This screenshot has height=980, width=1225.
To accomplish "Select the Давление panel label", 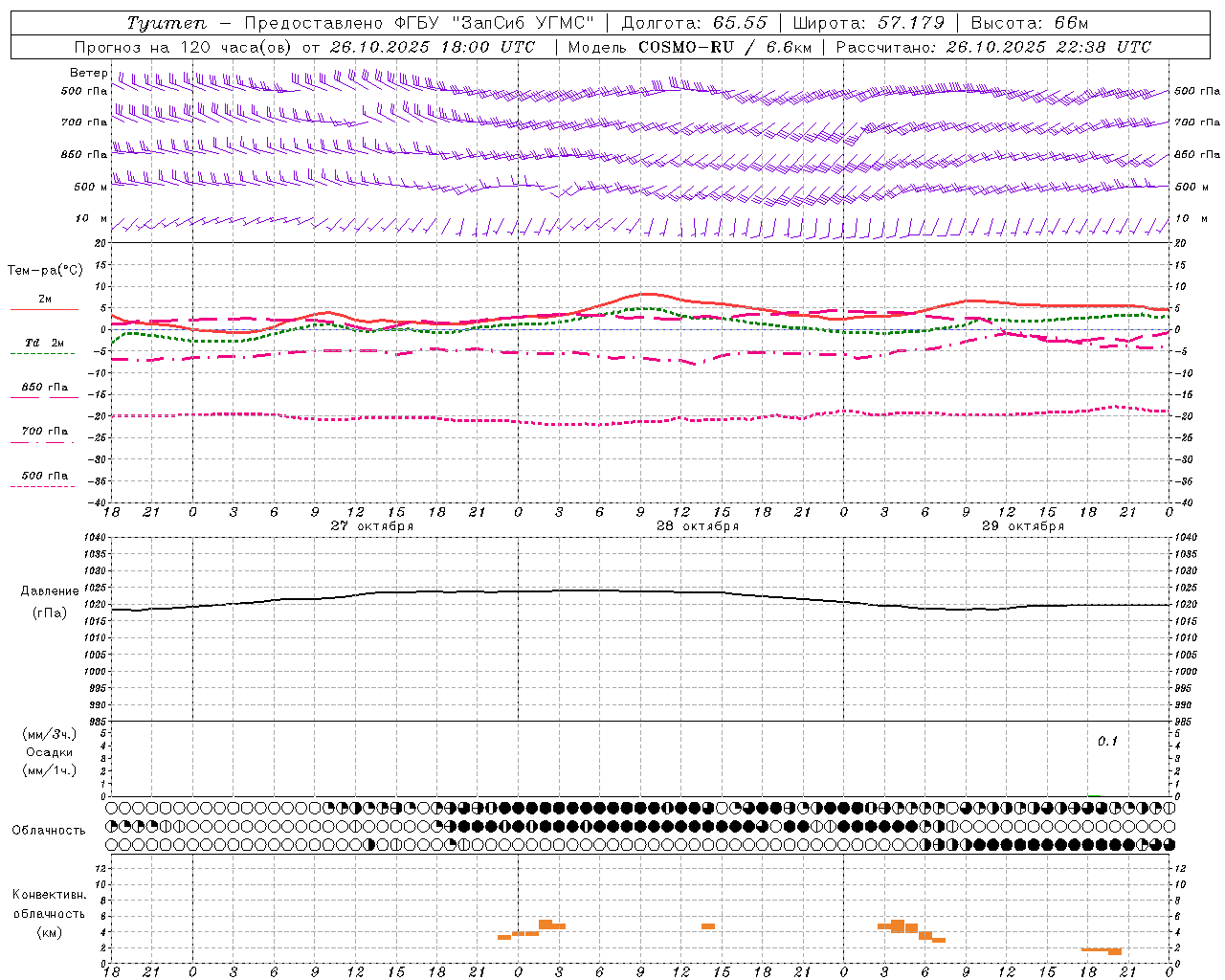I will pyautogui.click(x=50, y=591).
